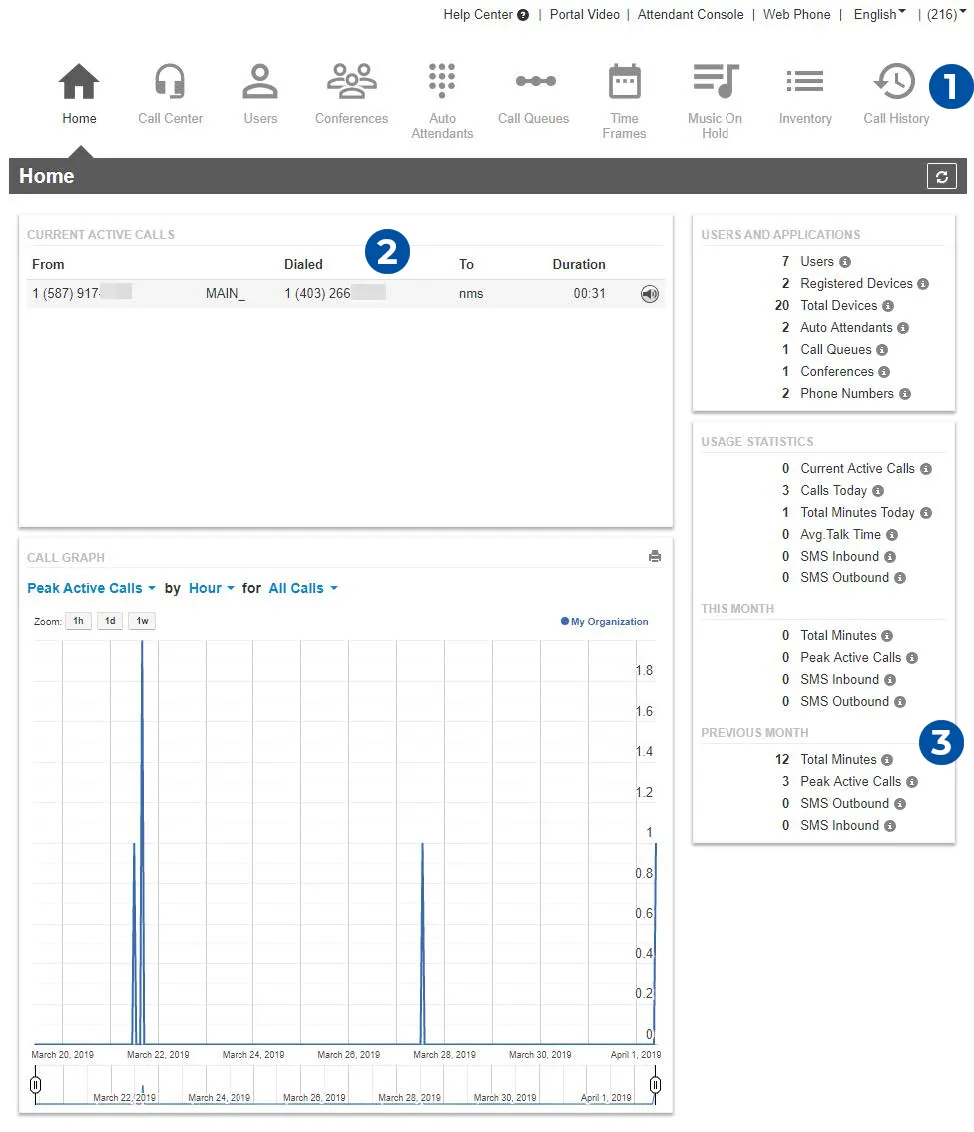974x1132 pixels.
Task: Click the From column header
Action: point(48,264)
